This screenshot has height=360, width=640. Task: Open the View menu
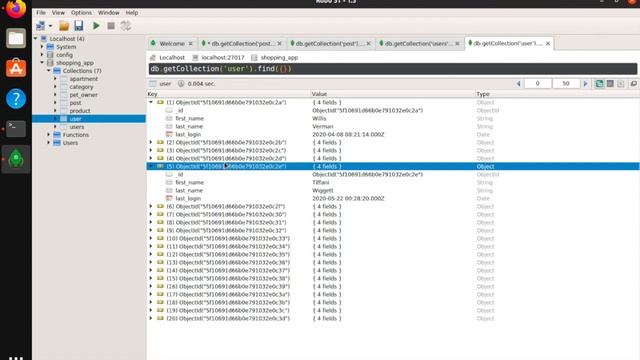point(58,13)
